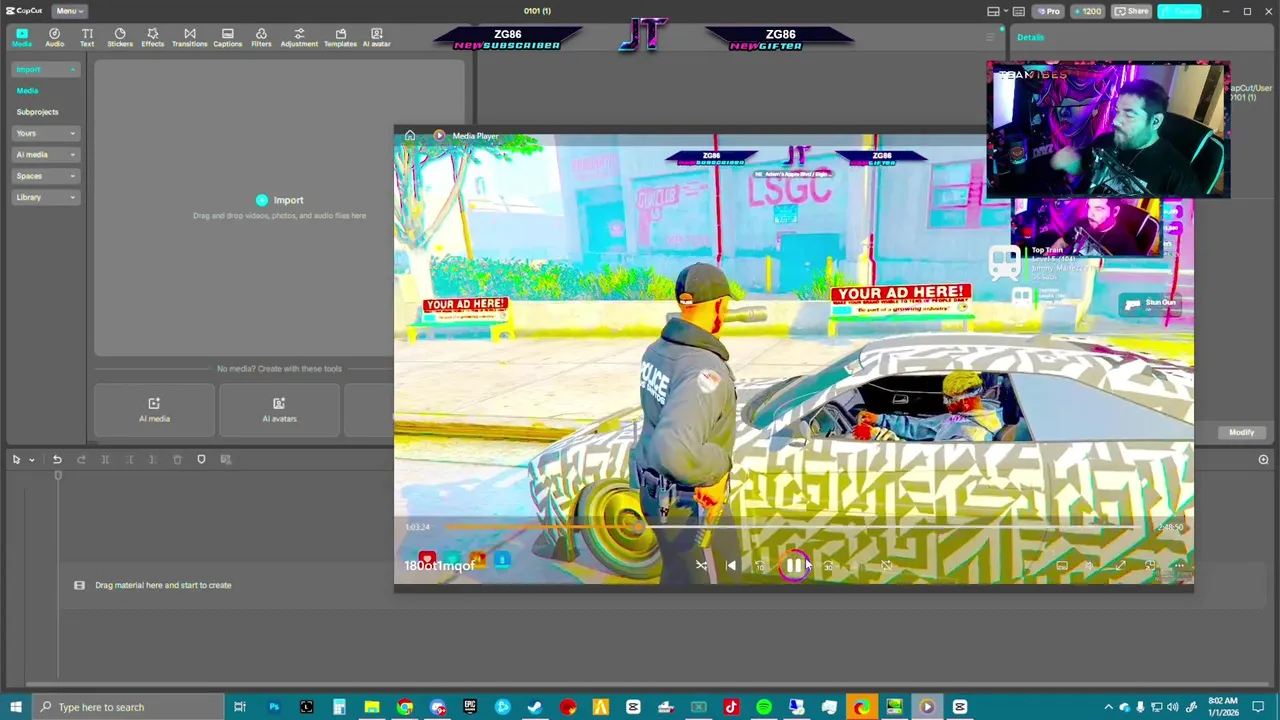Open Spotify from the taskbar
This screenshot has width=1280, height=720.
[763, 707]
